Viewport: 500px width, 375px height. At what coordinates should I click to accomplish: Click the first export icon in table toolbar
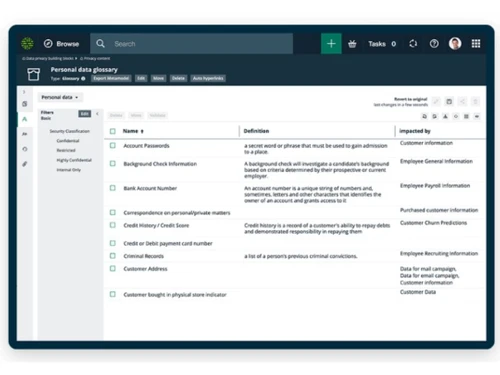(424, 116)
